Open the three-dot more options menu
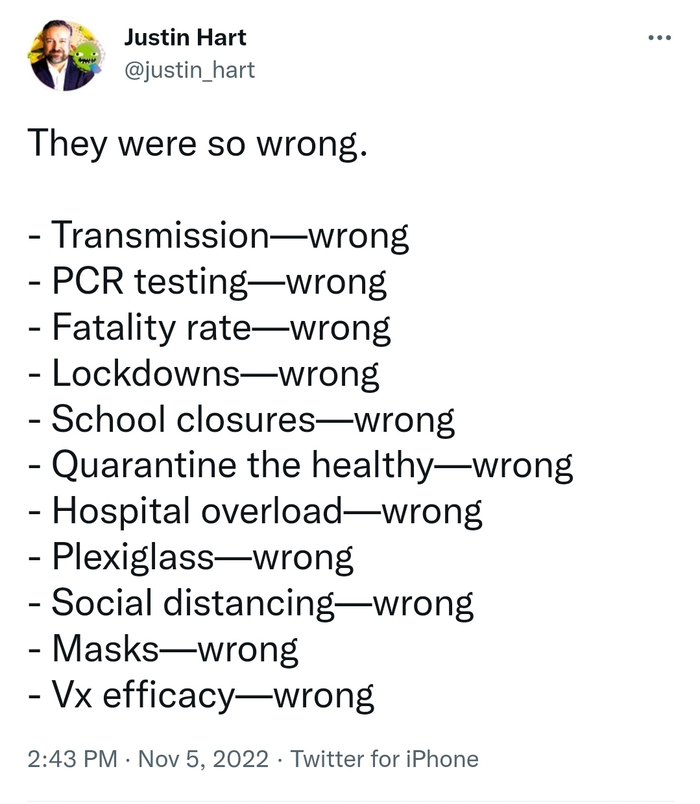 click(x=658, y=39)
